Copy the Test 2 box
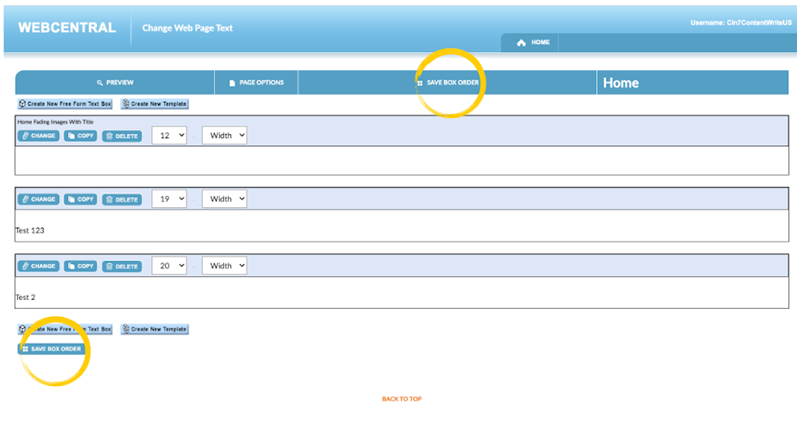 coord(80,266)
